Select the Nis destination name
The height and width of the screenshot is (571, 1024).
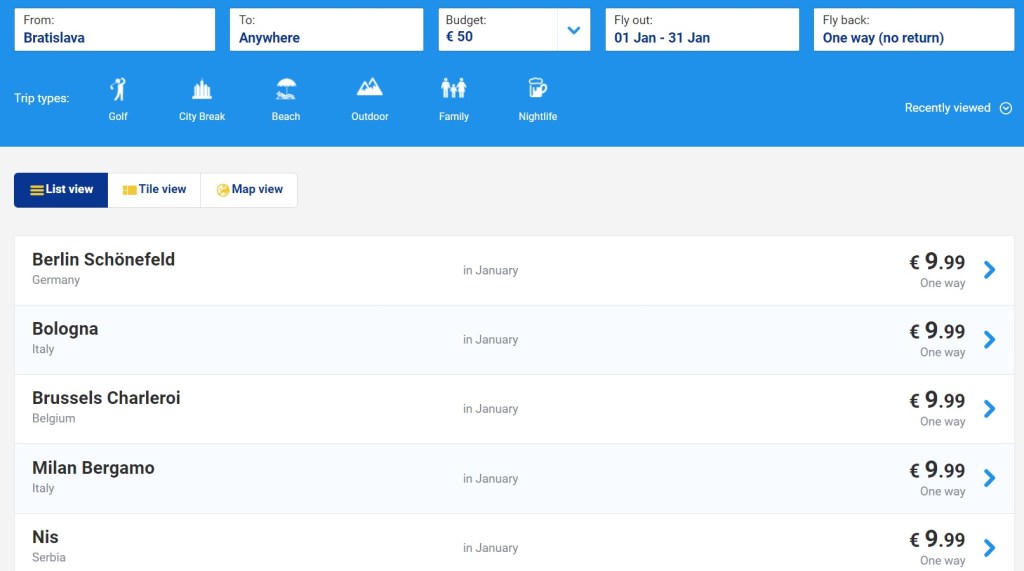45,537
